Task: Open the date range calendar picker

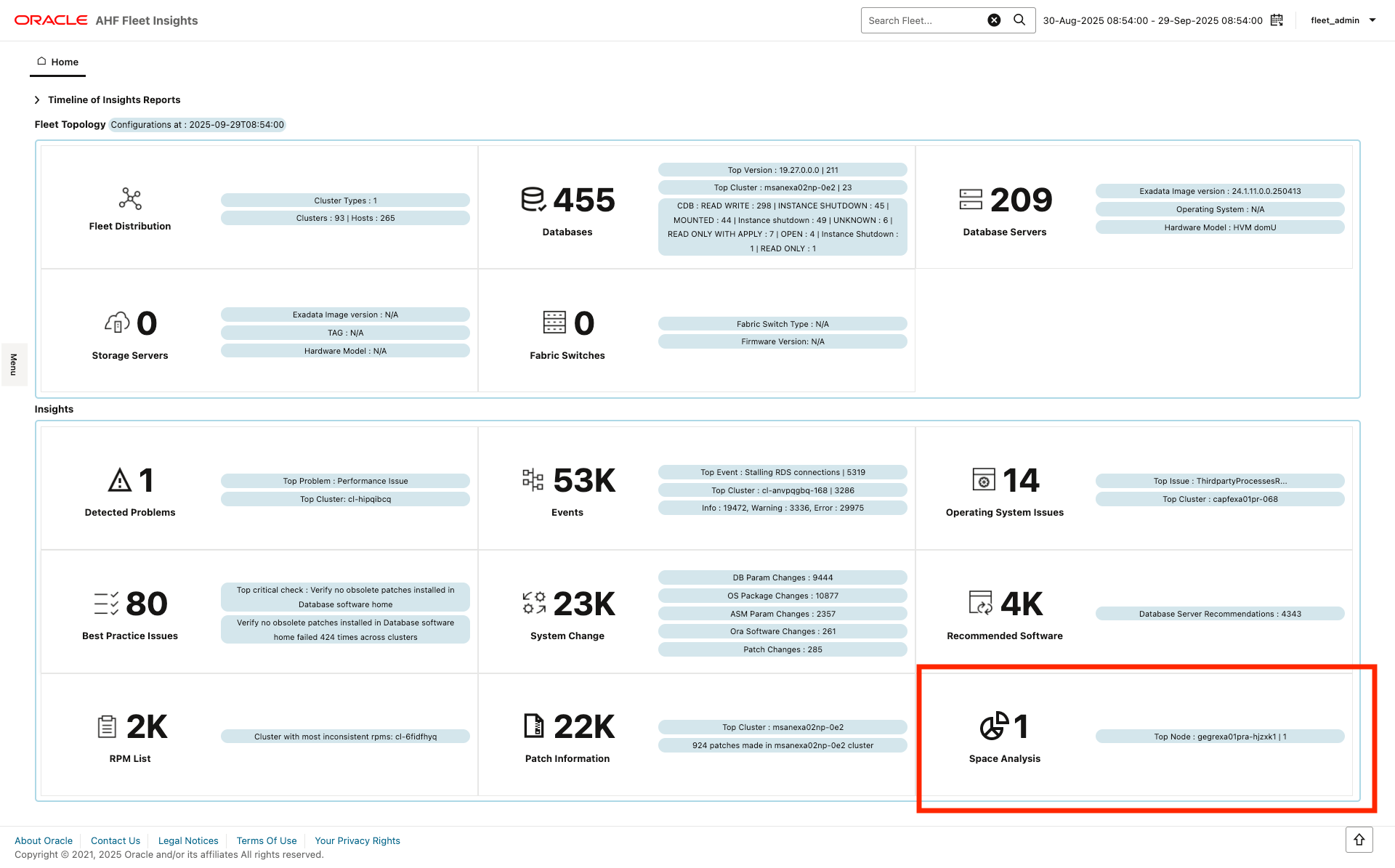Action: [x=1277, y=20]
